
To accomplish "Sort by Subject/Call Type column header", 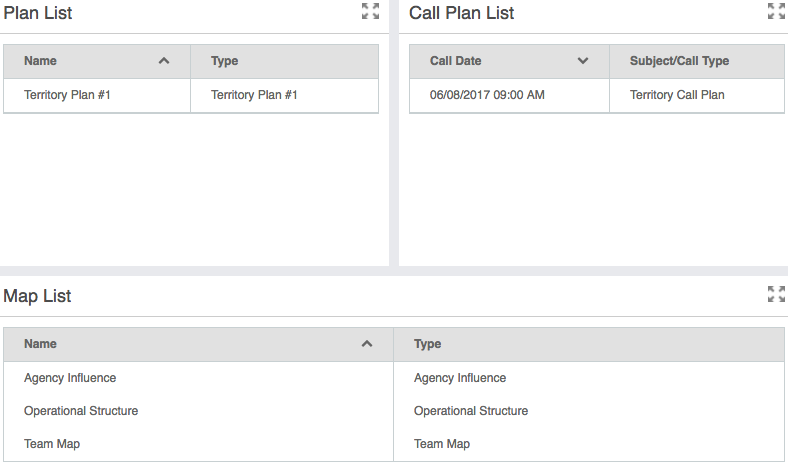I will pos(679,61).
